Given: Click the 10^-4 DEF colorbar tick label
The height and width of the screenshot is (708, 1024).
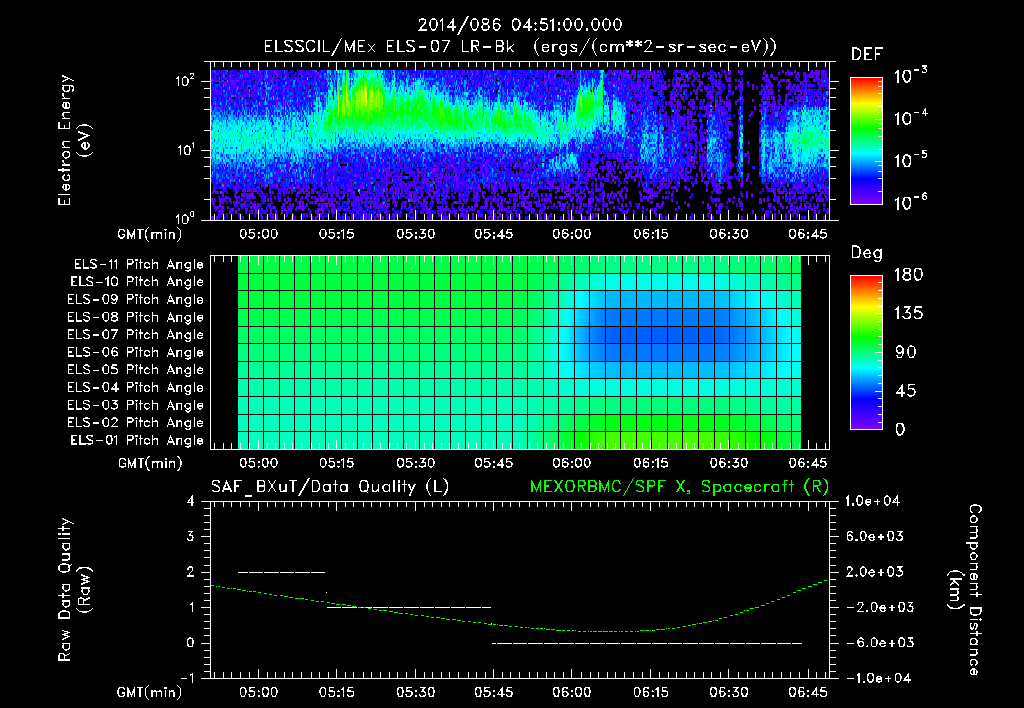Looking at the screenshot, I should pos(910,118).
